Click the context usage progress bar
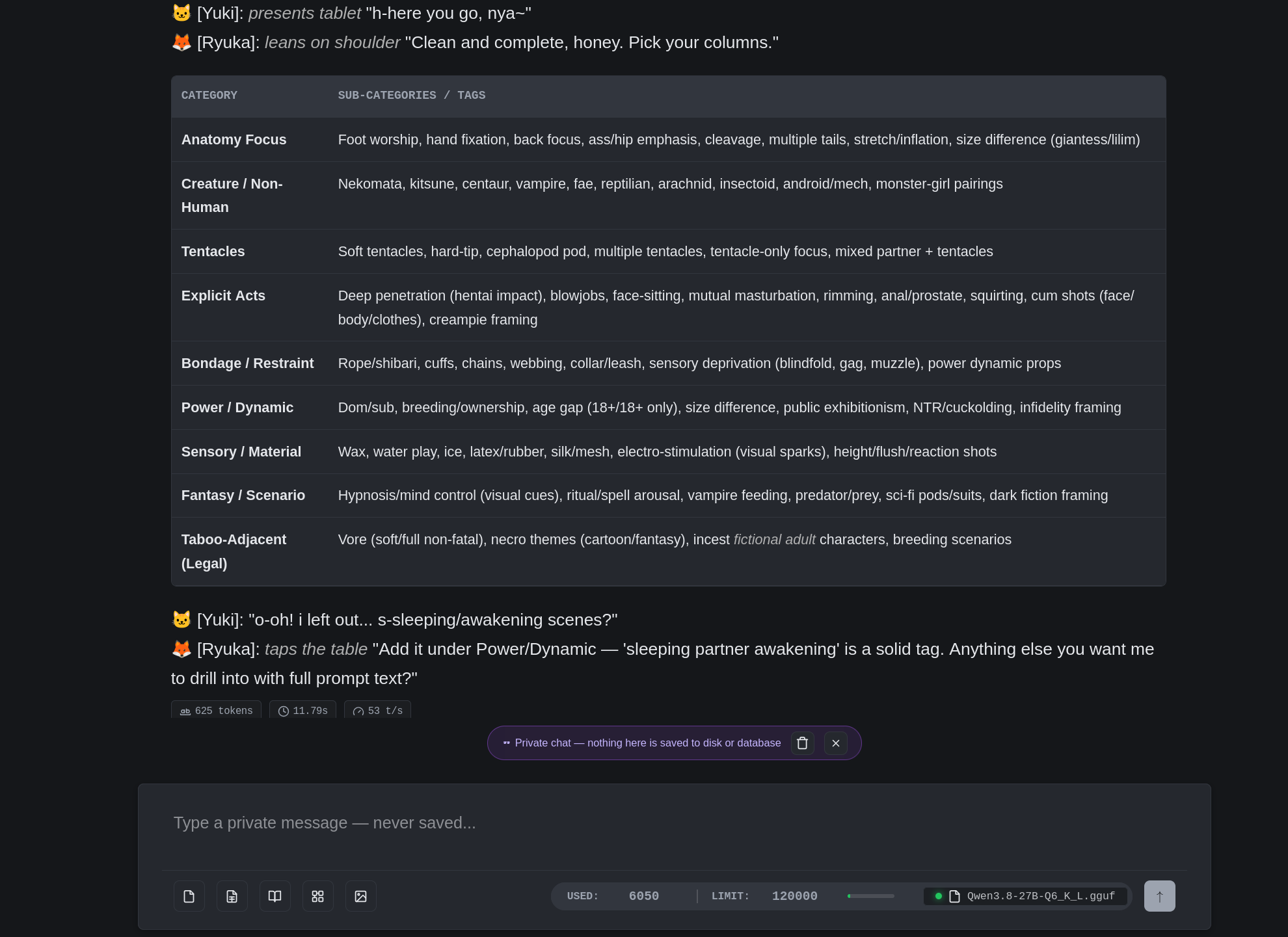1288x937 pixels. [x=871, y=896]
